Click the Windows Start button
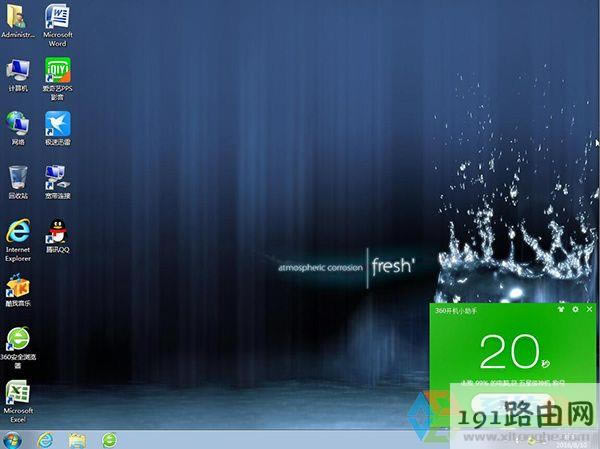 (x=13, y=440)
